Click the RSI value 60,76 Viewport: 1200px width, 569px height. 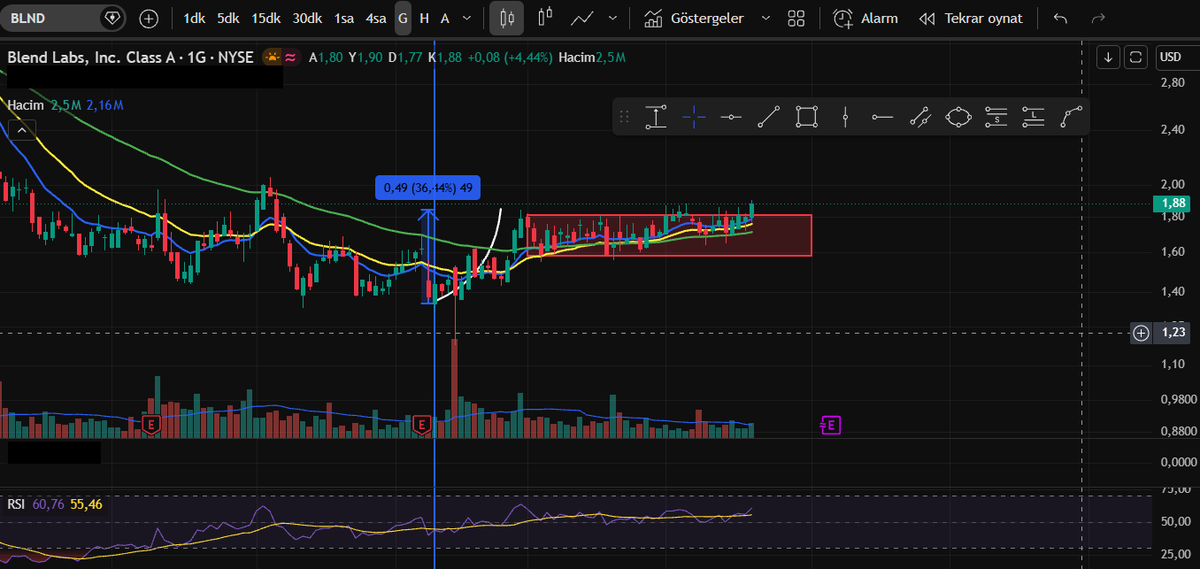[48, 503]
